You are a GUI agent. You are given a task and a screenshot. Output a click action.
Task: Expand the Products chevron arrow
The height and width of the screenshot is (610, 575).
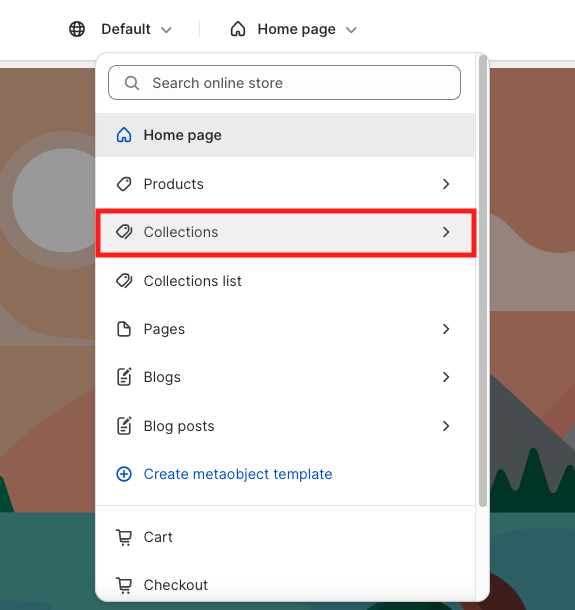[x=446, y=184]
